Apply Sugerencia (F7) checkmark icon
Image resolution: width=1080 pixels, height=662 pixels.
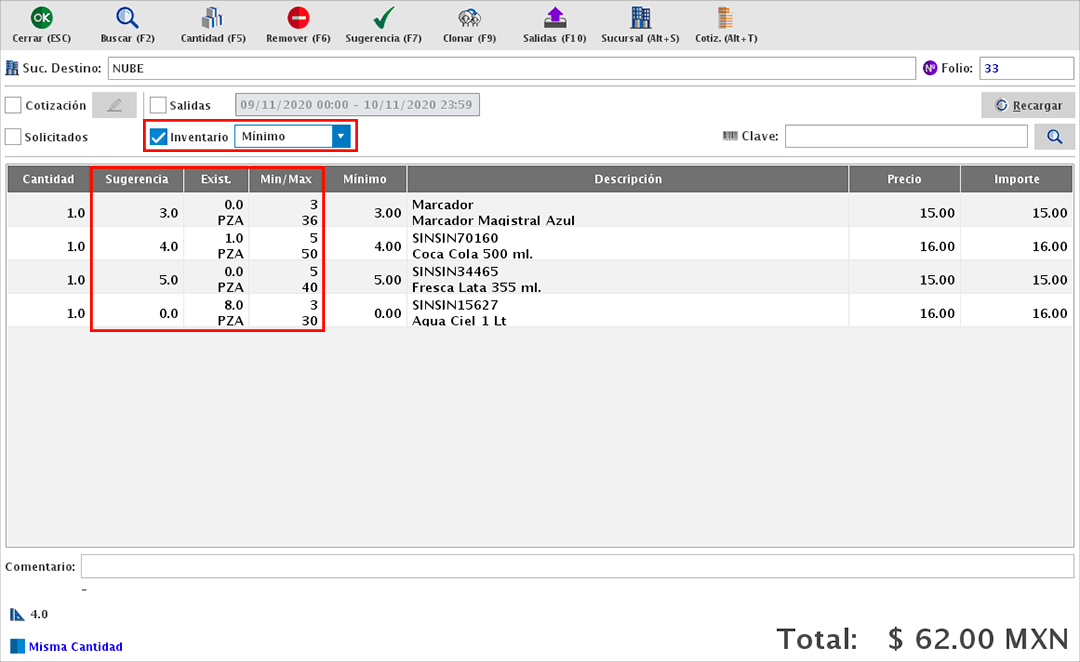(383, 18)
